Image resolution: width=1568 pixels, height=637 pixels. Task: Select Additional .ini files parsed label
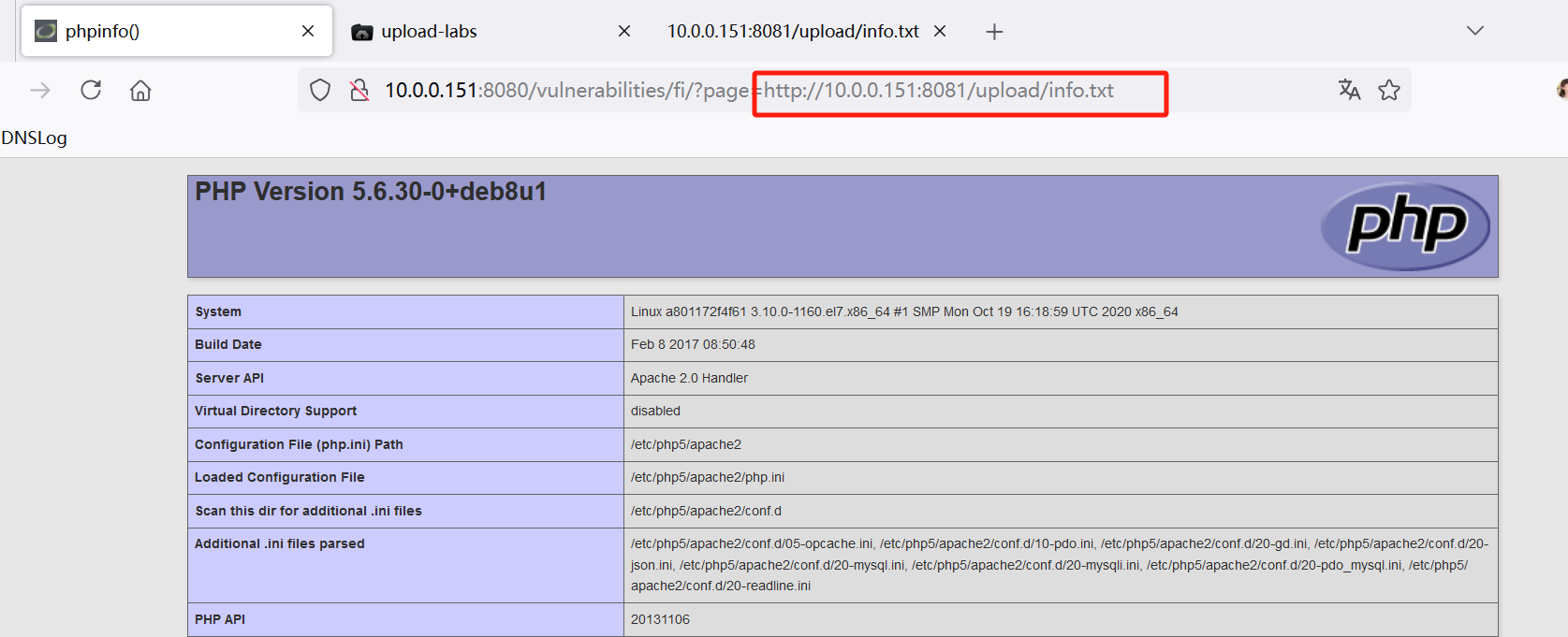(280, 543)
